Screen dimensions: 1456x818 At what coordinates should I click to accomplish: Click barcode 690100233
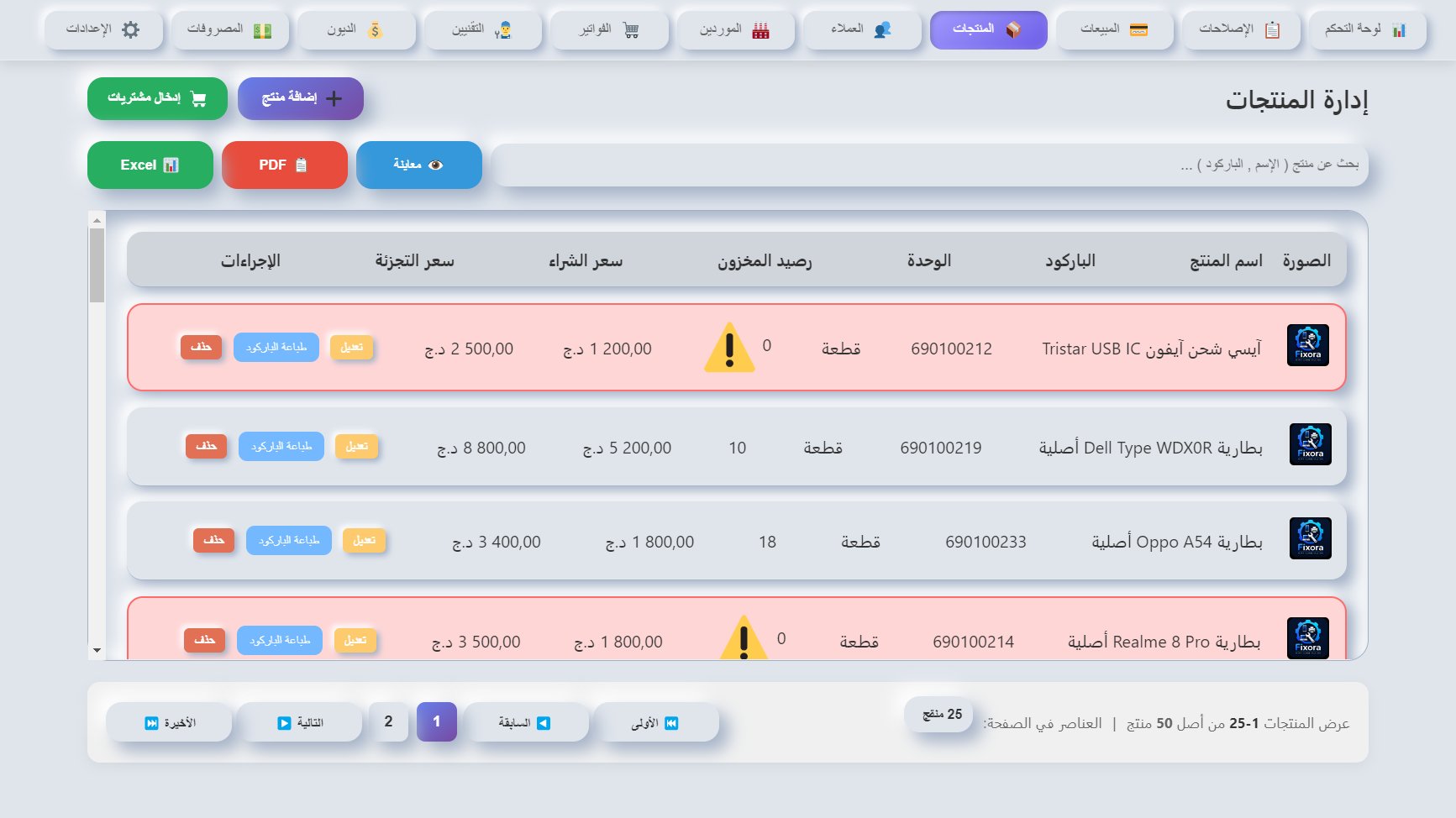(x=986, y=542)
